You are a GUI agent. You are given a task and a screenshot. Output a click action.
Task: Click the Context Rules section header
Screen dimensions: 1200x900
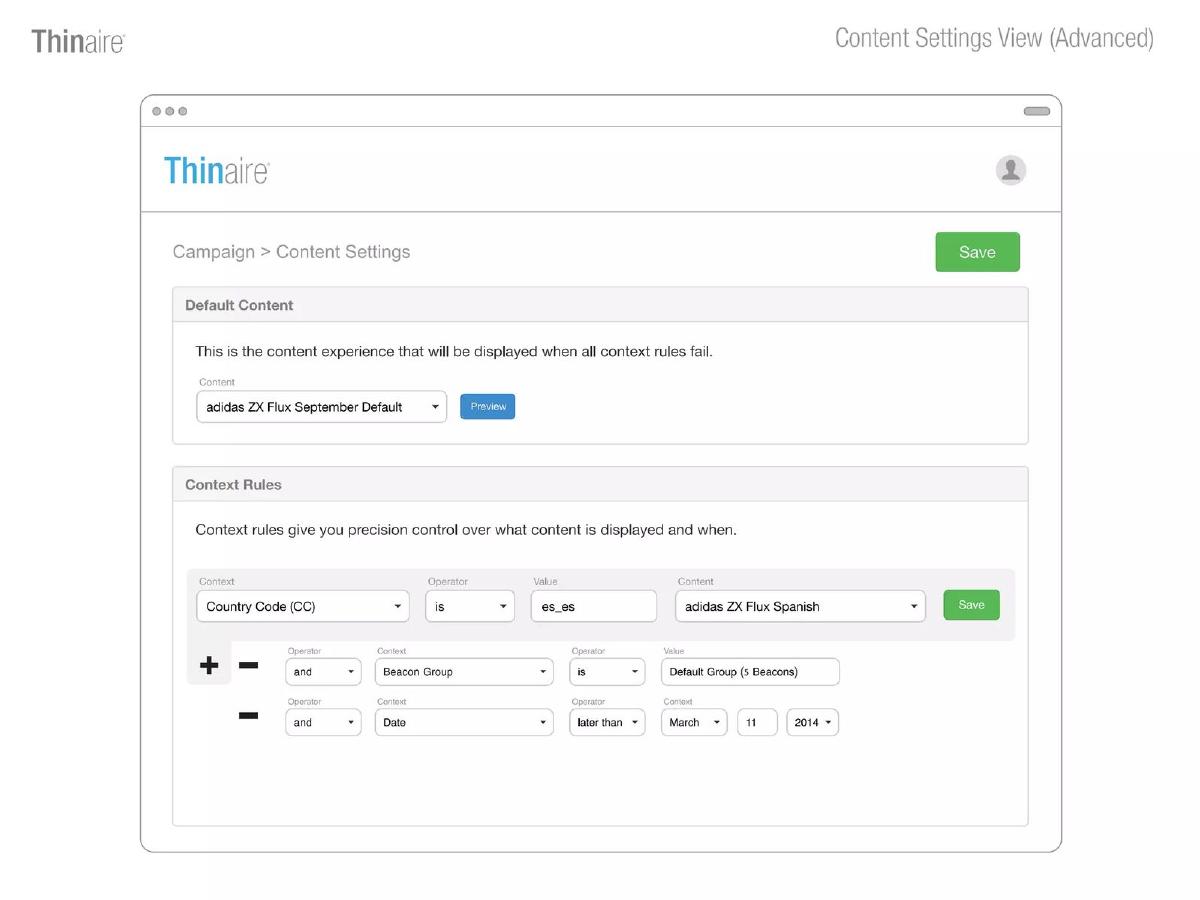(x=600, y=484)
